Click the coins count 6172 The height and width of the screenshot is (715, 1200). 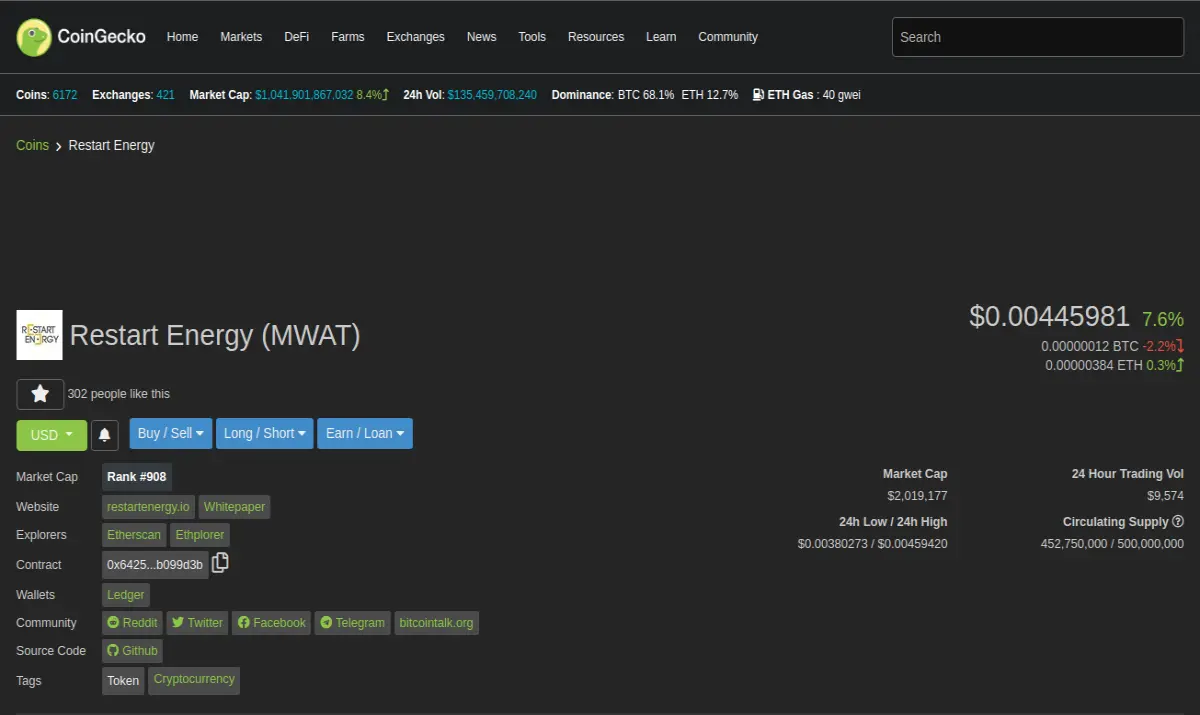pyautogui.click(x=64, y=95)
